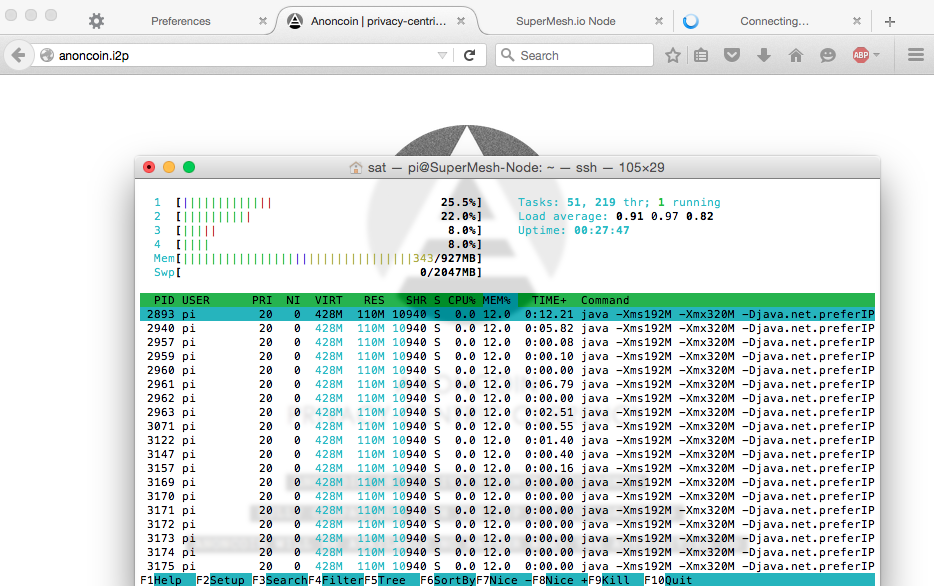The width and height of the screenshot is (934, 586).
Task: Click F8 Nice + in htop footer
Action: (560, 580)
